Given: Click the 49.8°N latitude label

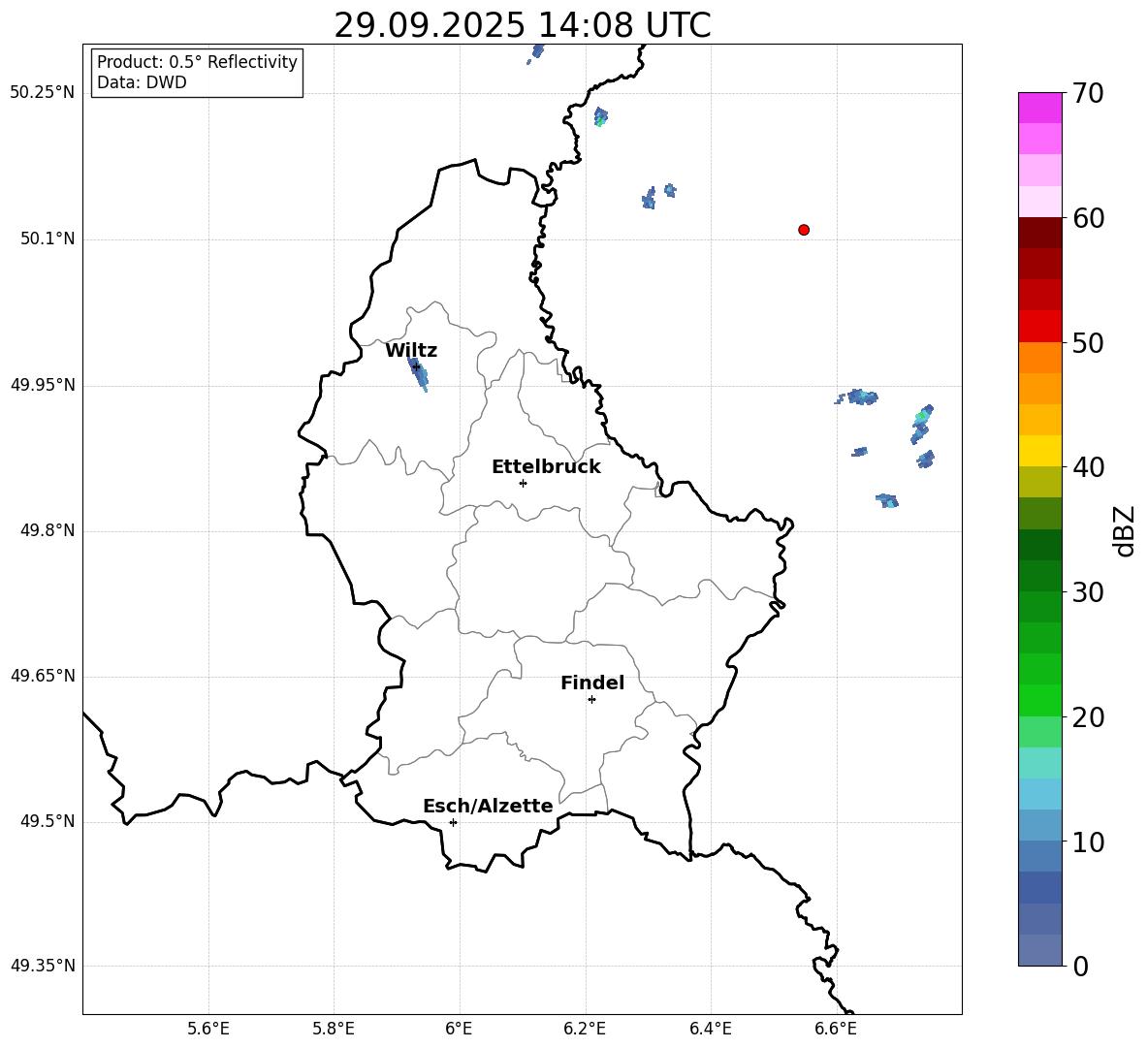Looking at the screenshot, I should [x=47, y=530].
